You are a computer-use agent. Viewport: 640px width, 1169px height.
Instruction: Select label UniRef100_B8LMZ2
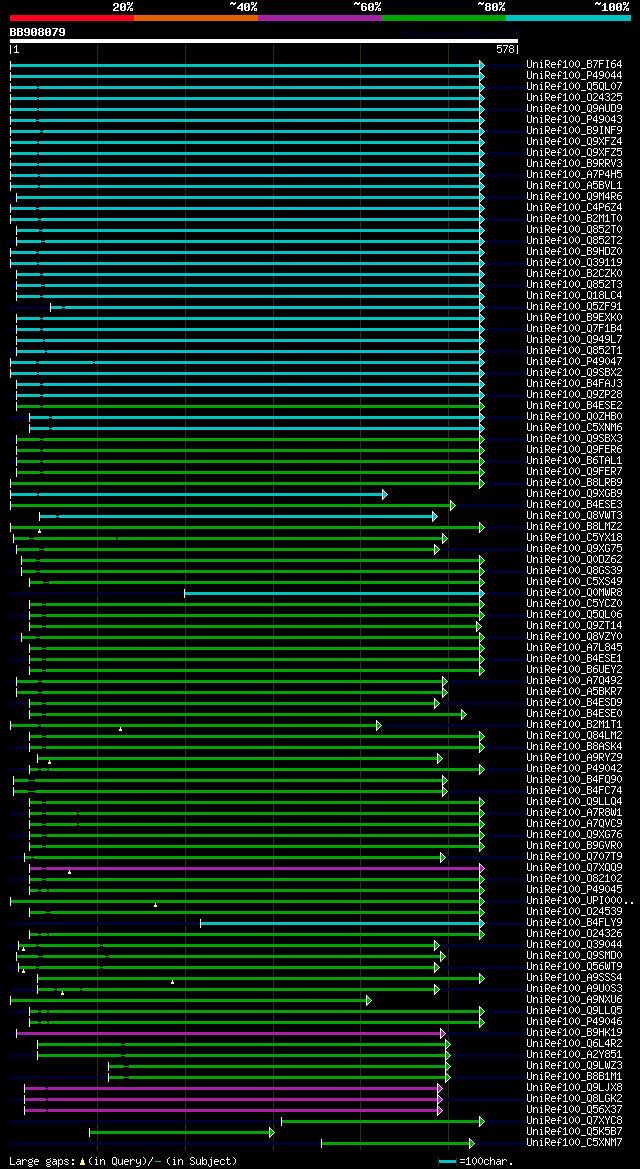(574, 526)
